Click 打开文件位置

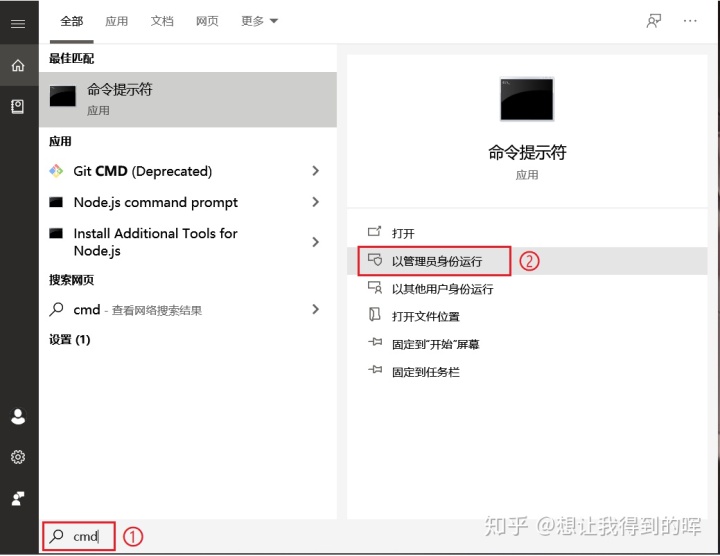point(425,316)
